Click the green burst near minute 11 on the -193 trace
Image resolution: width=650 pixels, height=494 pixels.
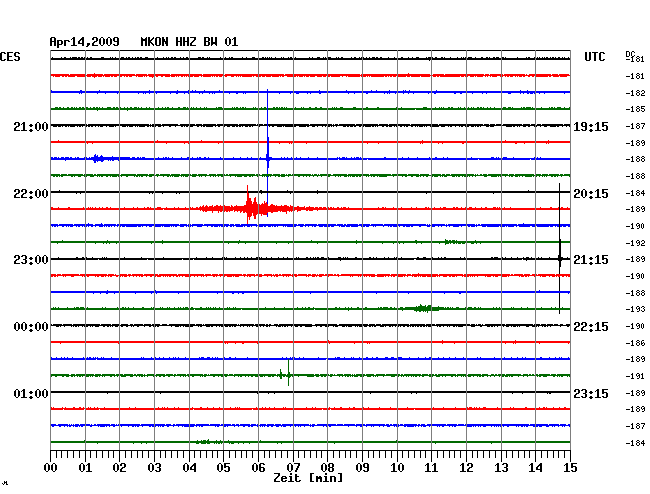[x=424, y=308]
